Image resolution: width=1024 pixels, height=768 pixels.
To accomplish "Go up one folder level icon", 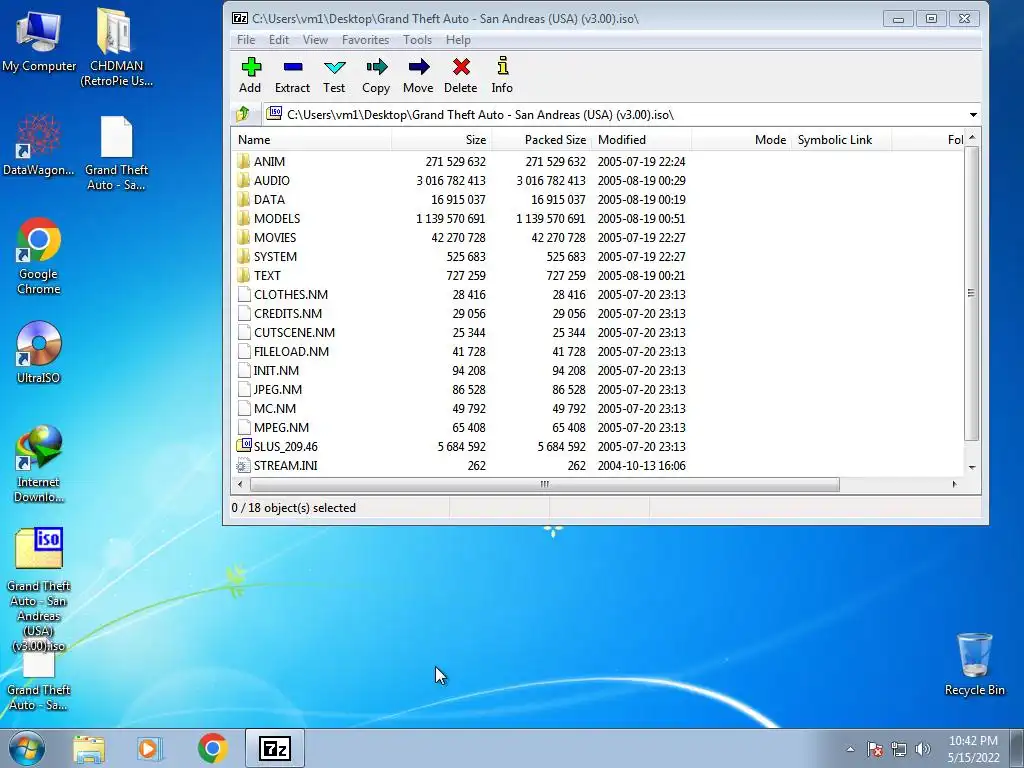I will [243, 114].
